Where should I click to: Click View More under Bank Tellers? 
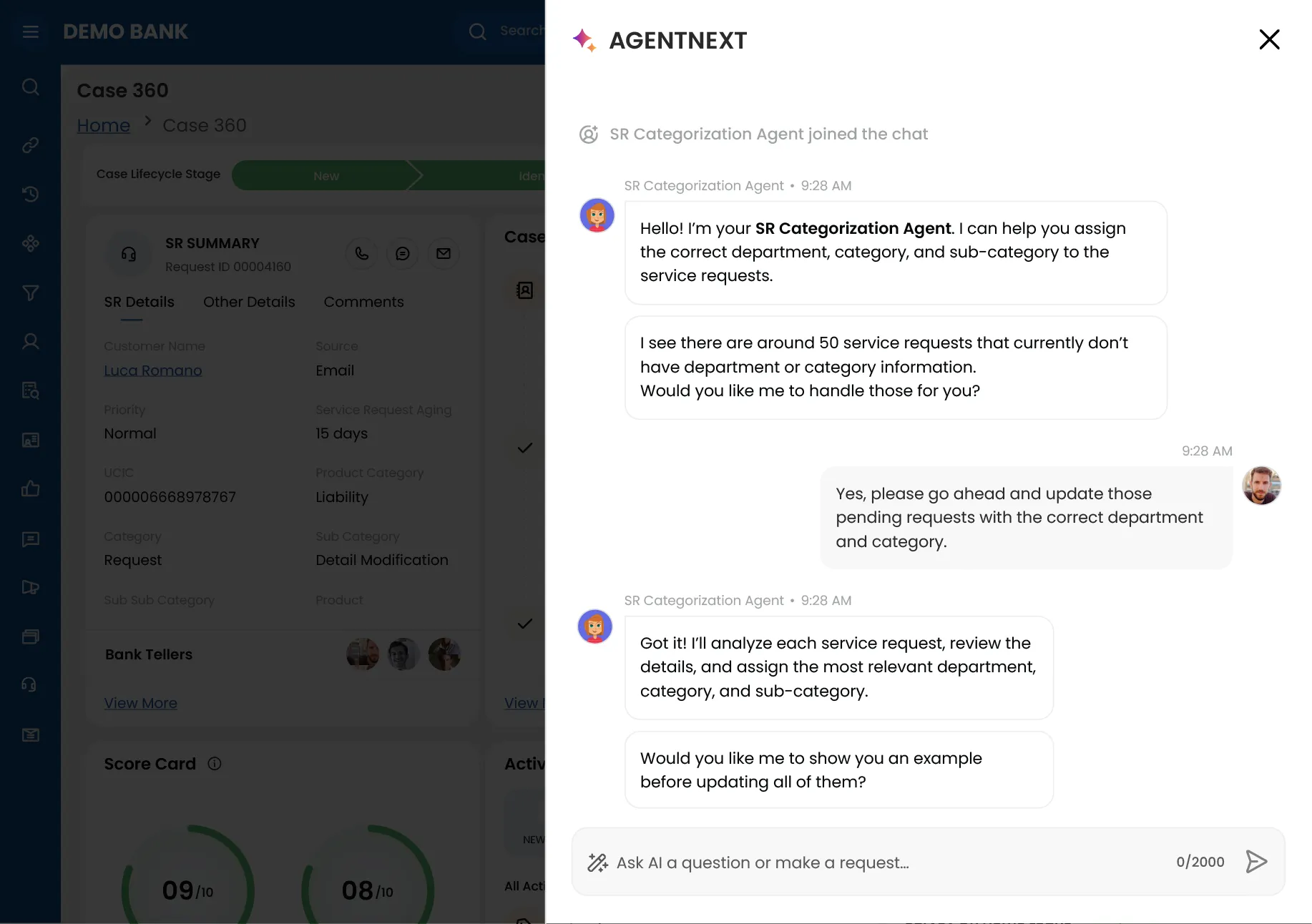[141, 703]
